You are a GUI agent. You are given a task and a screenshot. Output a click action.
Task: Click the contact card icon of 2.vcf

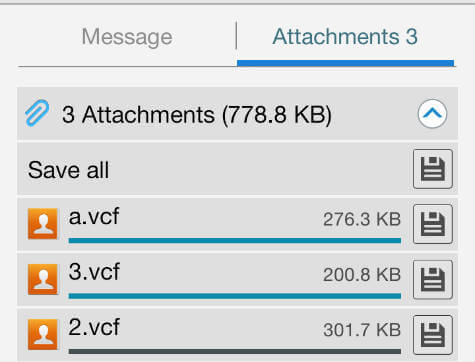point(43,334)
